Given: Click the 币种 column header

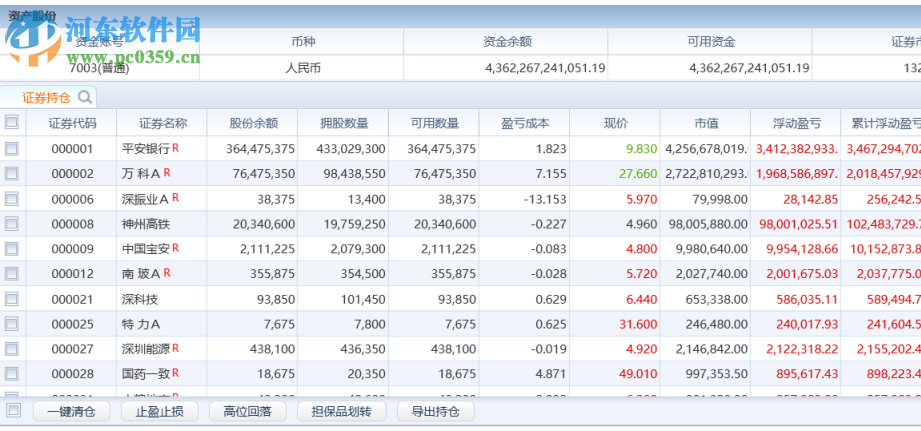Looking at the screenshot, I should pos(302,42).
